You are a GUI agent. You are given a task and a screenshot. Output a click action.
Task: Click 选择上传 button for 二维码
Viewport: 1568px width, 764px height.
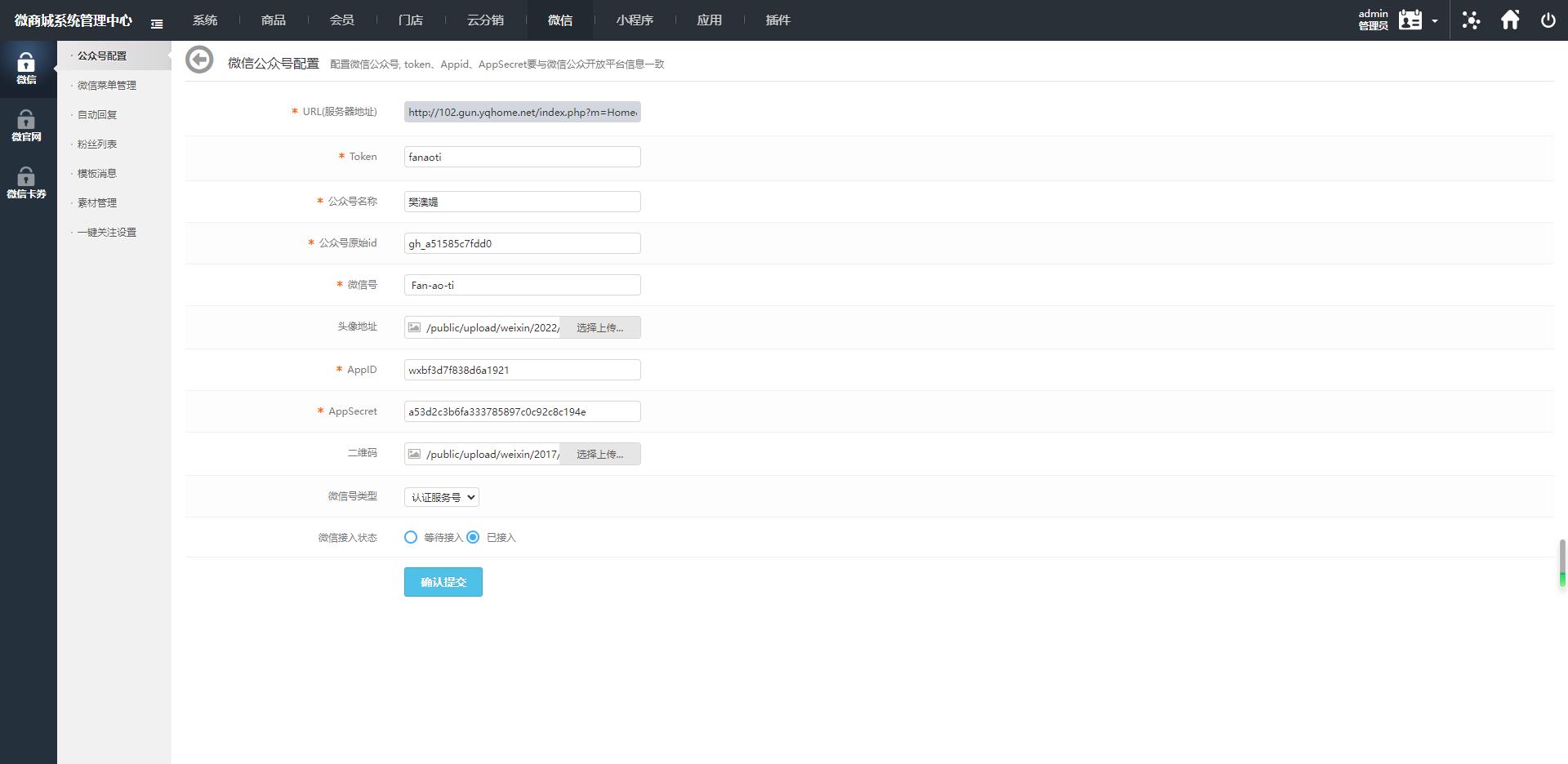[x=600, y=454]
